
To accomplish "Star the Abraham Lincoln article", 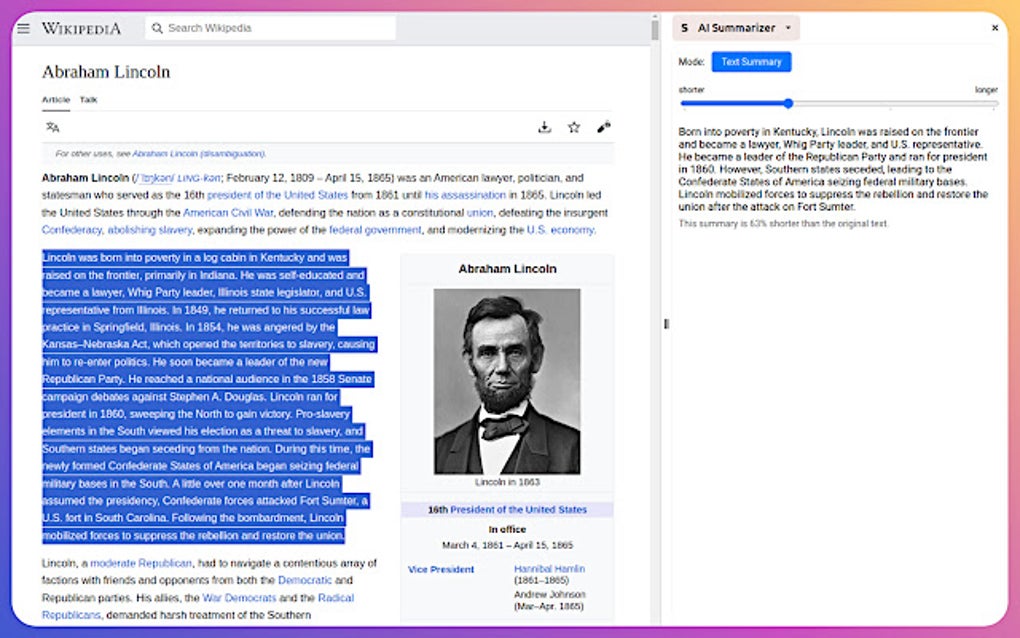I will 573,127.
